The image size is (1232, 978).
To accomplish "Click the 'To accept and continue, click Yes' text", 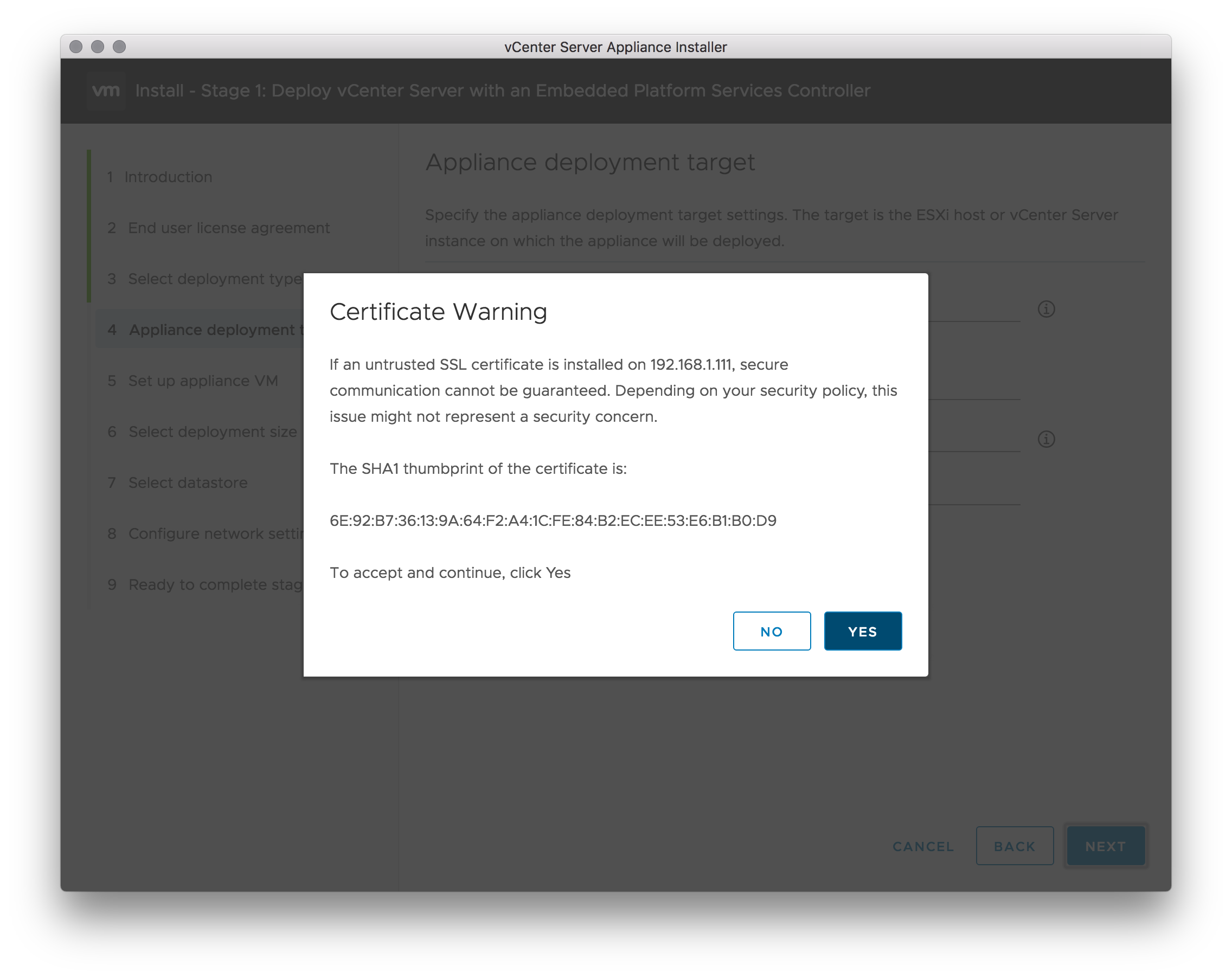I will [x=450, y=572].
